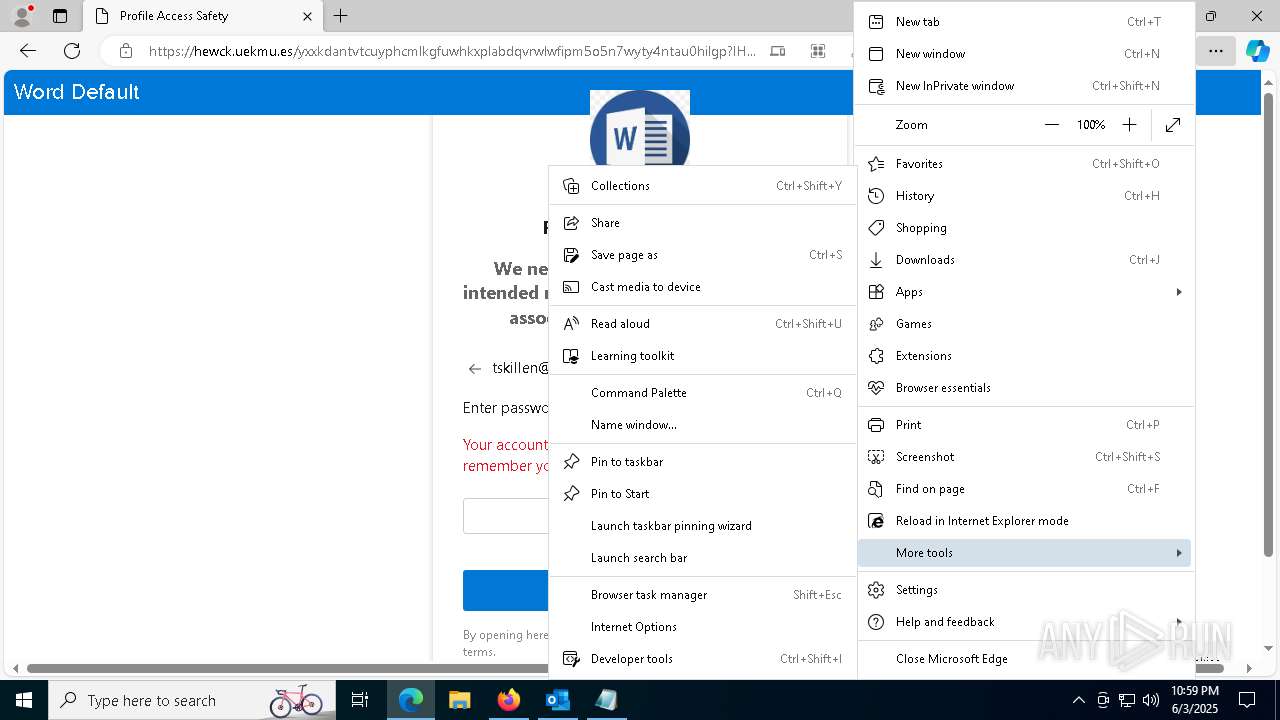The image size is (1280, 720).
Task: Click the Screenshot icon
Action: [876, 457]
